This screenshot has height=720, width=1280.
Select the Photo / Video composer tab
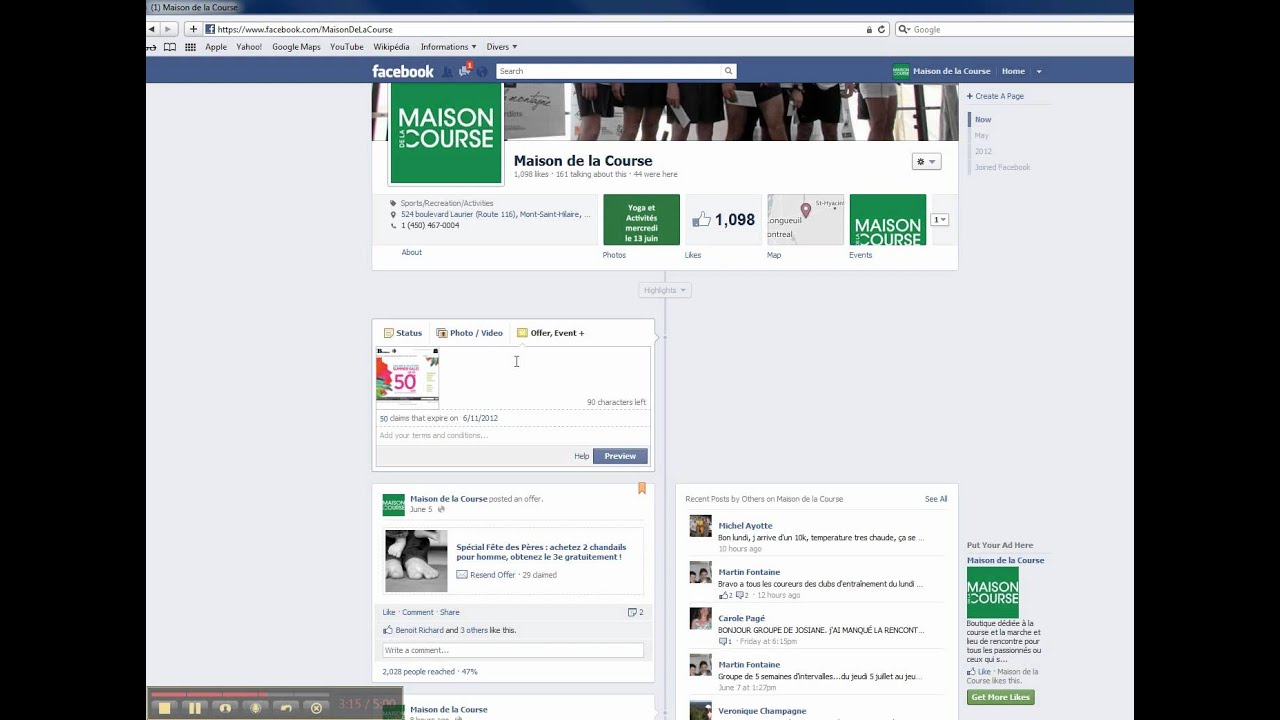(x=470, y=333)
